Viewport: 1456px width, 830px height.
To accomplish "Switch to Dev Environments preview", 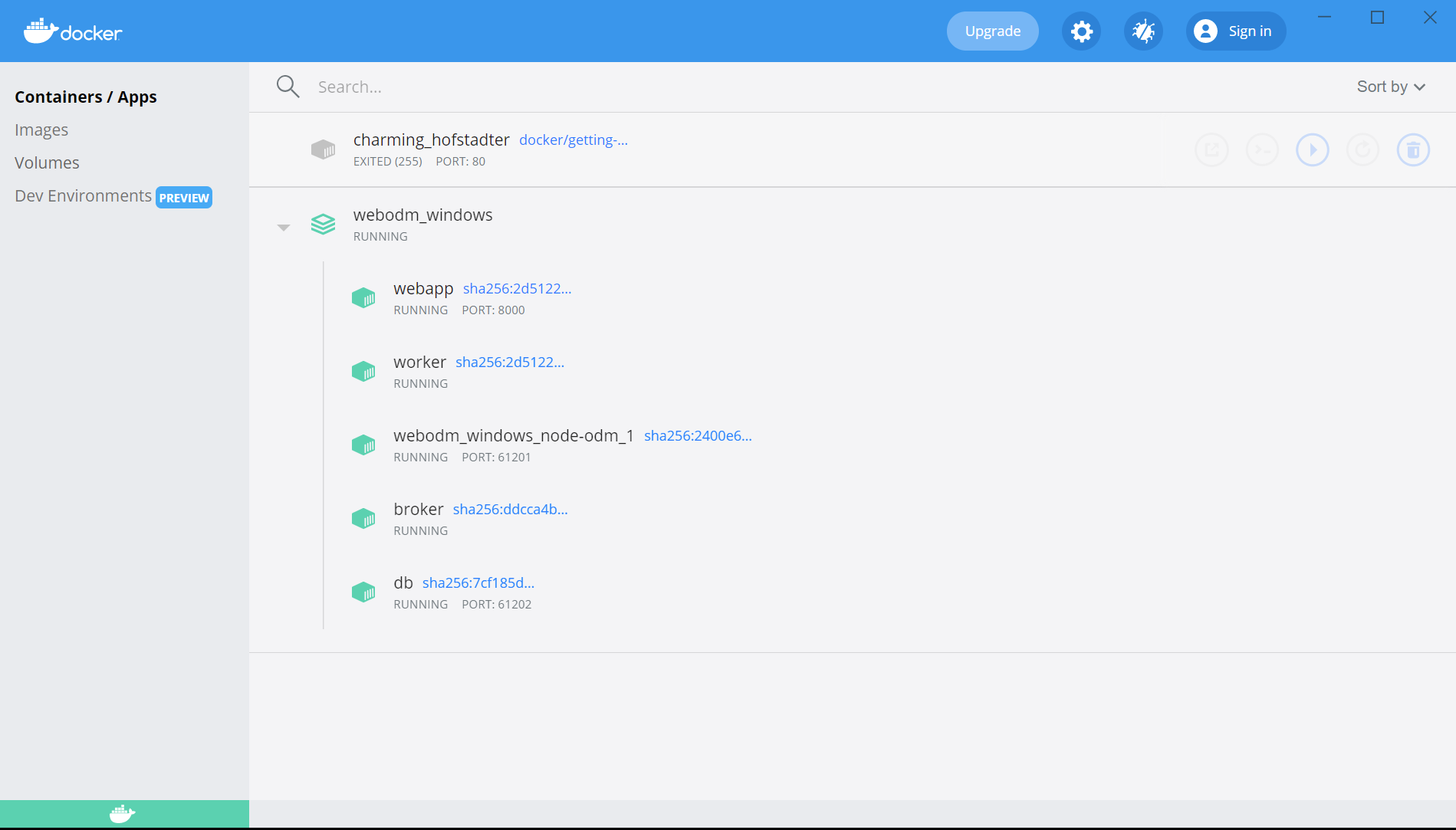I will [x=83, y=196].
